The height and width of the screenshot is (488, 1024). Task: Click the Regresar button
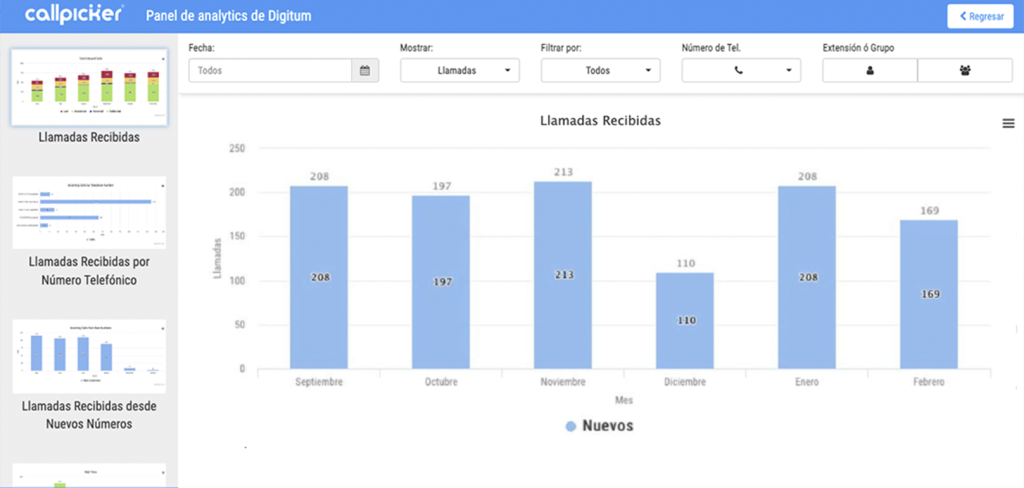(x=980, y=16)
